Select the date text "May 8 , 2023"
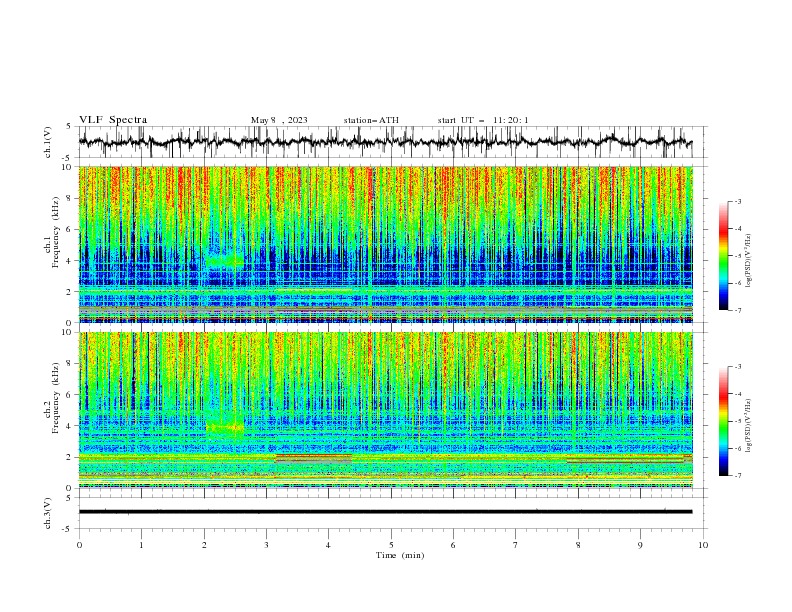This screenshot has width=792, height=612. pos(279,120)
